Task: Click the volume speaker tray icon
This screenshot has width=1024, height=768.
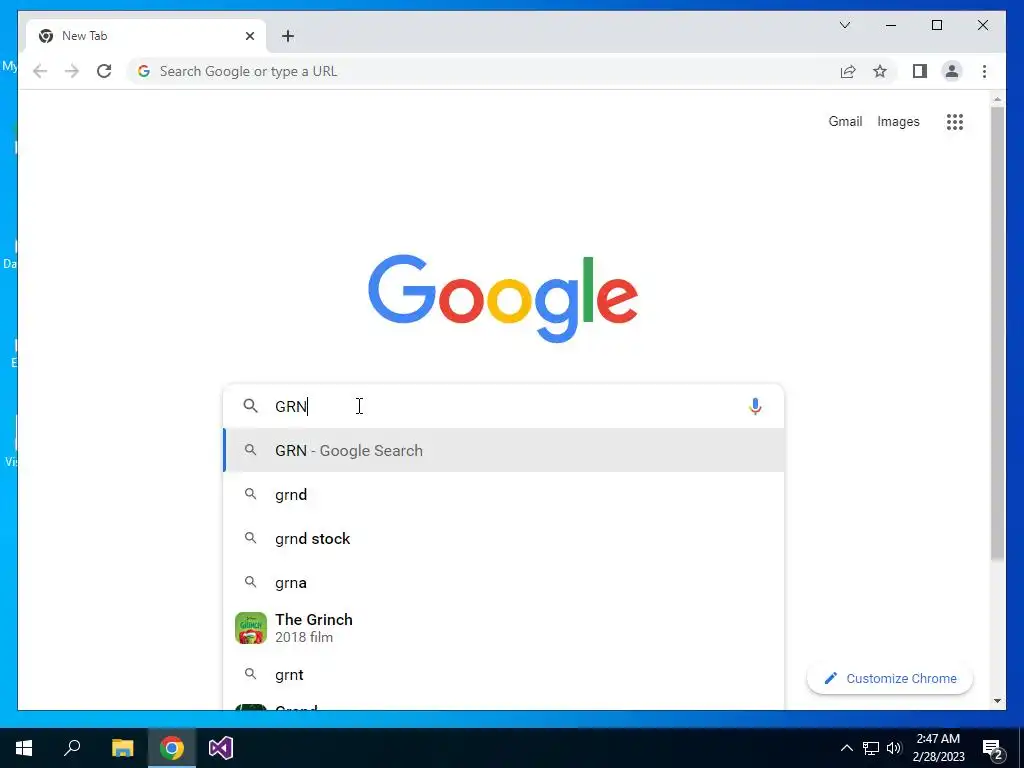Action: point(894,748)
